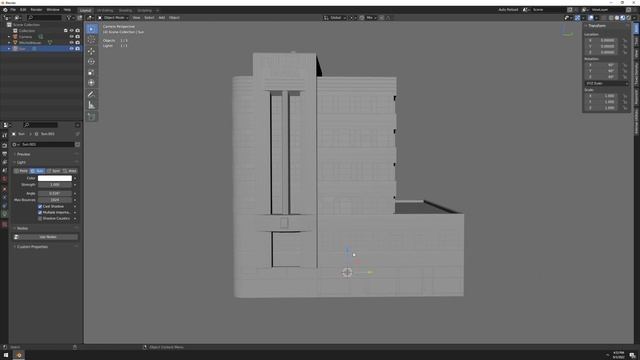Open the Render properties tab icon
Image resolution: width=640 pixels, height=360 pixels.
pyautogui.click(x=4, y=145)
